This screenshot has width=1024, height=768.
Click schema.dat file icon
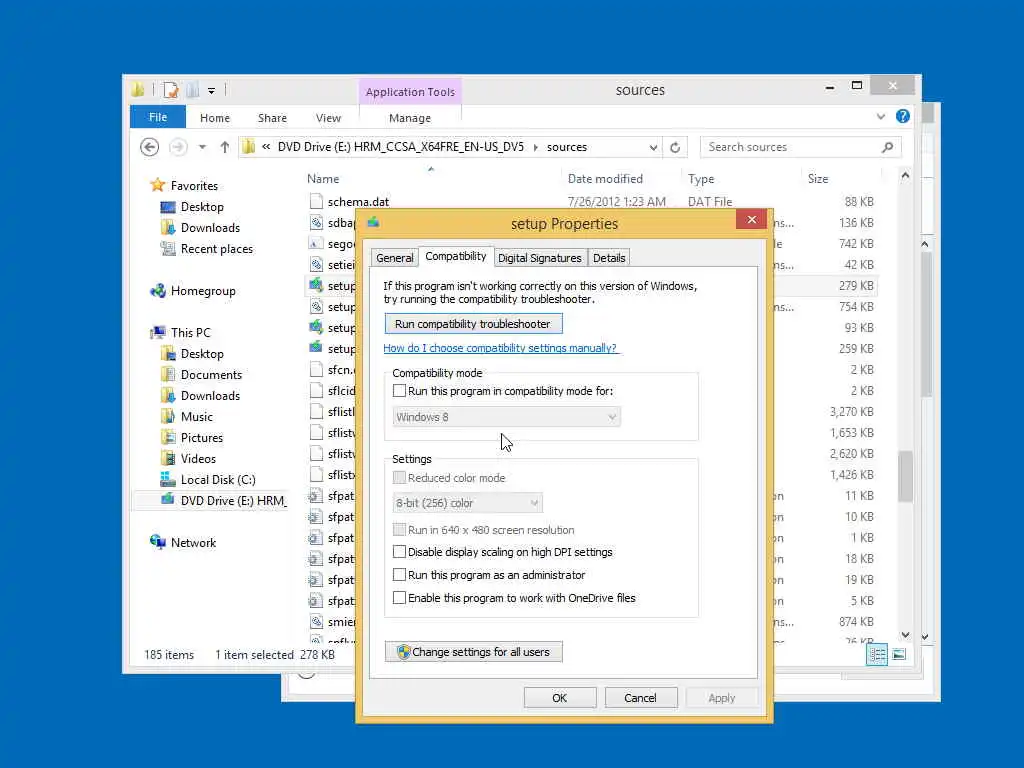click(x=316, y=201)
